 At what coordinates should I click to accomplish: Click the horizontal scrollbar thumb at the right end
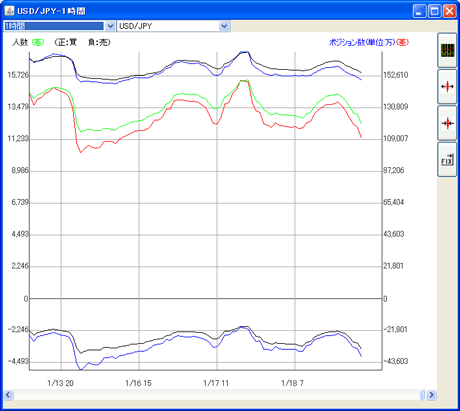pyautogui.click(x=422, y=395)
